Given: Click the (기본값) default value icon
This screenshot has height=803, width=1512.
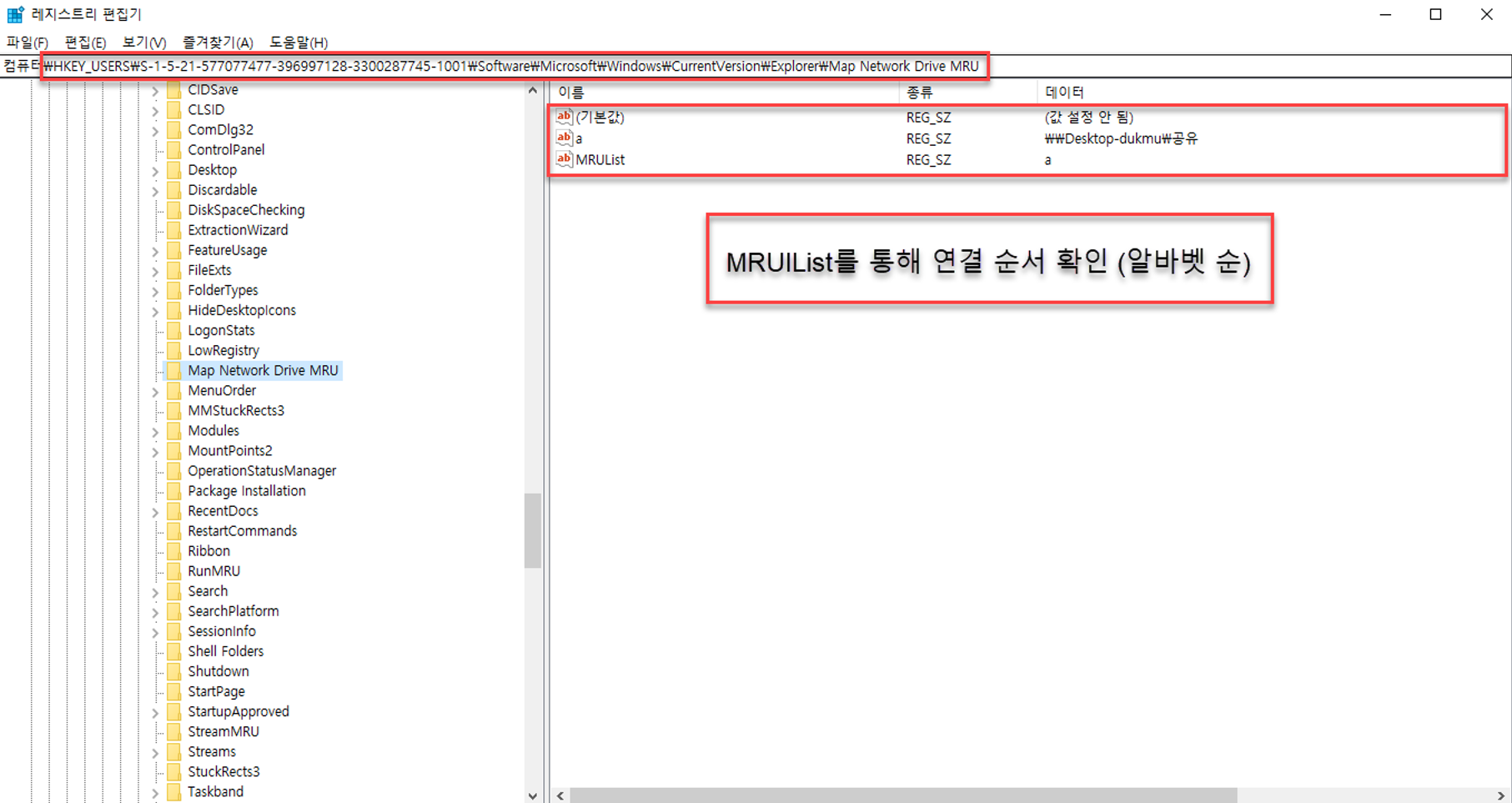Looking at the screenshot, I should tap(565, 117).
